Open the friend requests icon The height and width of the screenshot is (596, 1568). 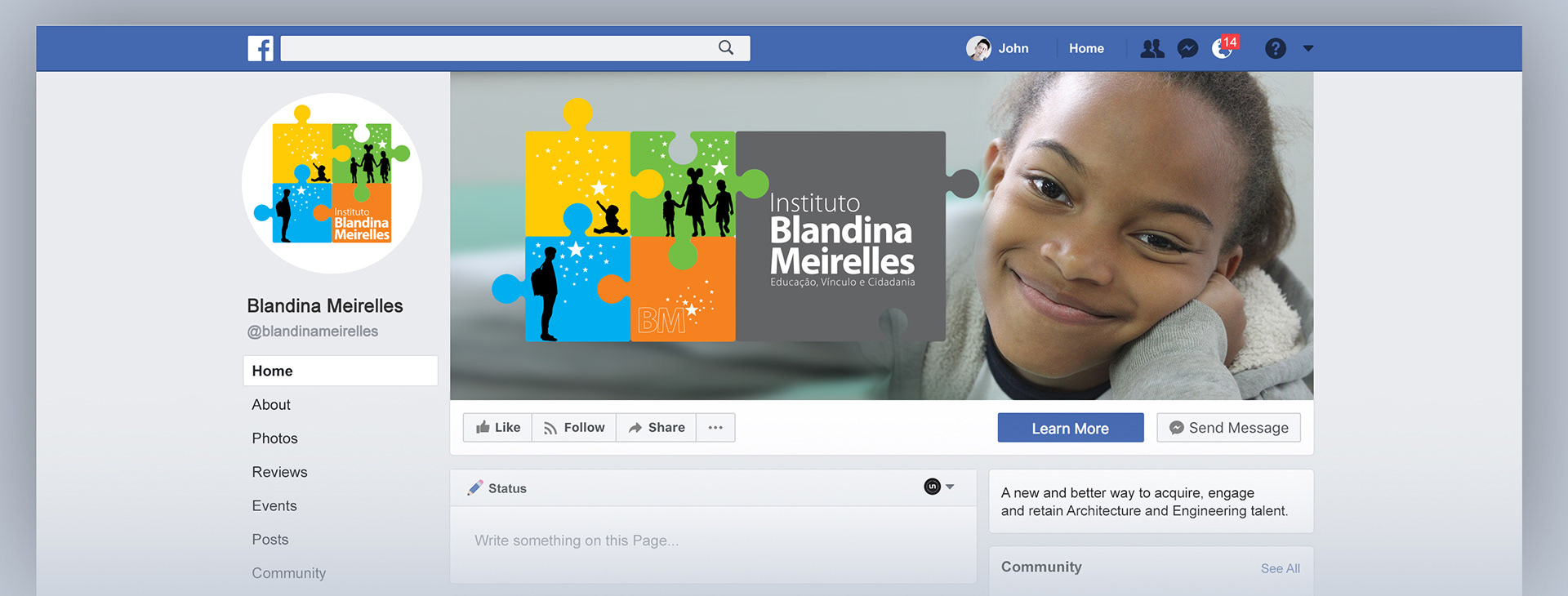tap(1152, 49)
